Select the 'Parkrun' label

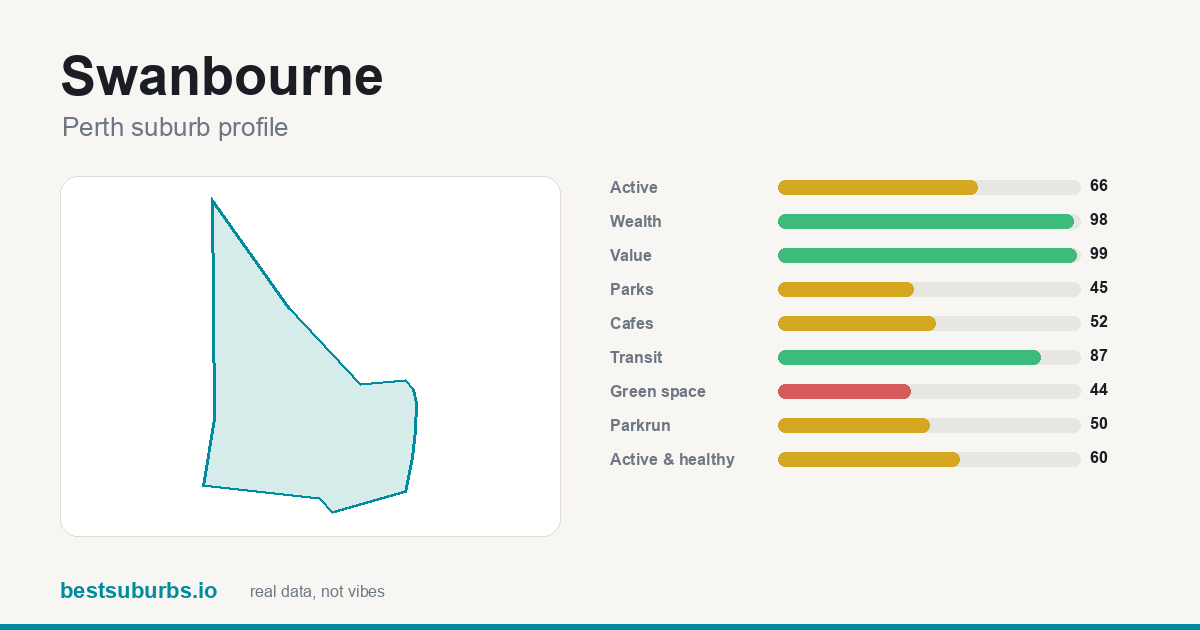(x=640, y=425)
